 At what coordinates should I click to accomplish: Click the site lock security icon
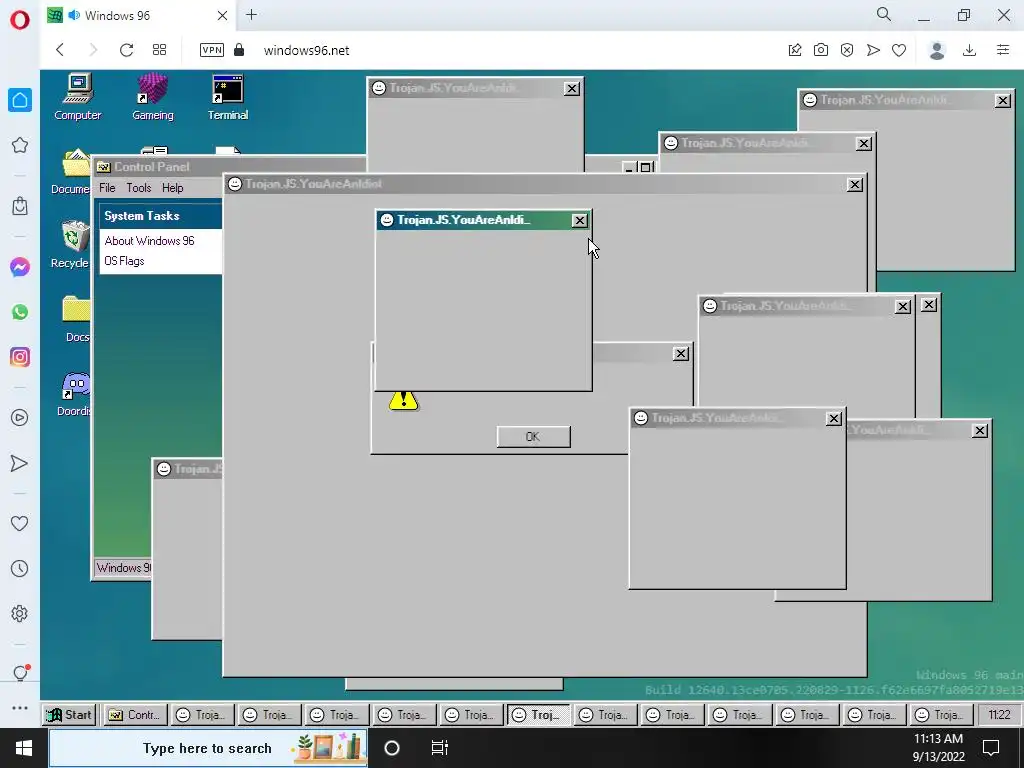[239, 50]
